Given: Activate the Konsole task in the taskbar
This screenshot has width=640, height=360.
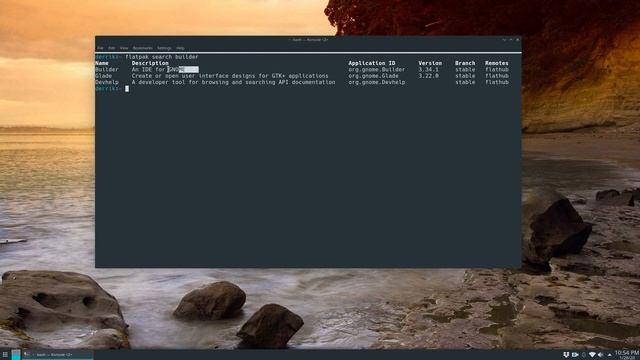Looking at the screenshot, I should click(x=58, y=355).
